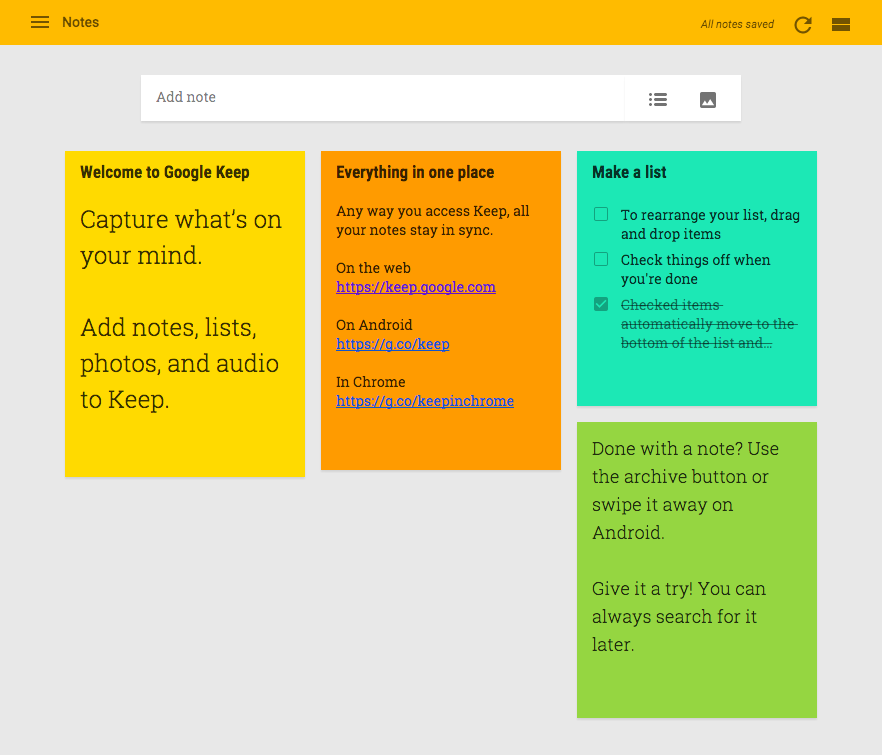Image resolution: width=882 pixels, height=755 pixels.
Task: Open the https://g.co/keep link
Action: tap(393, 344)
